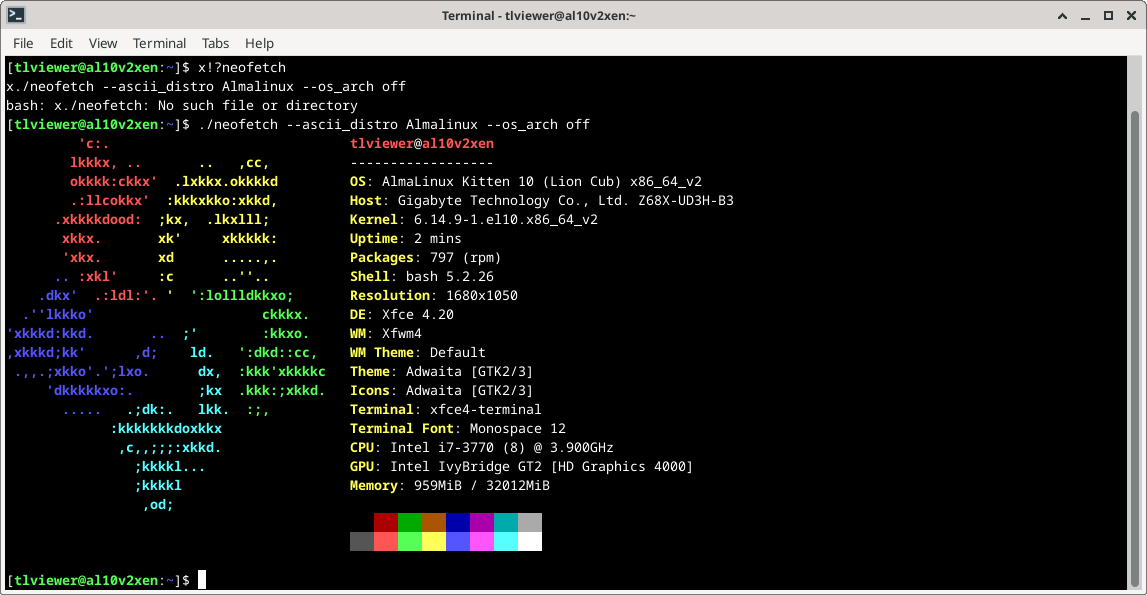1147x595 pixels.
Task: Click the dark blue color block
Action: click(x=458, y=522)
